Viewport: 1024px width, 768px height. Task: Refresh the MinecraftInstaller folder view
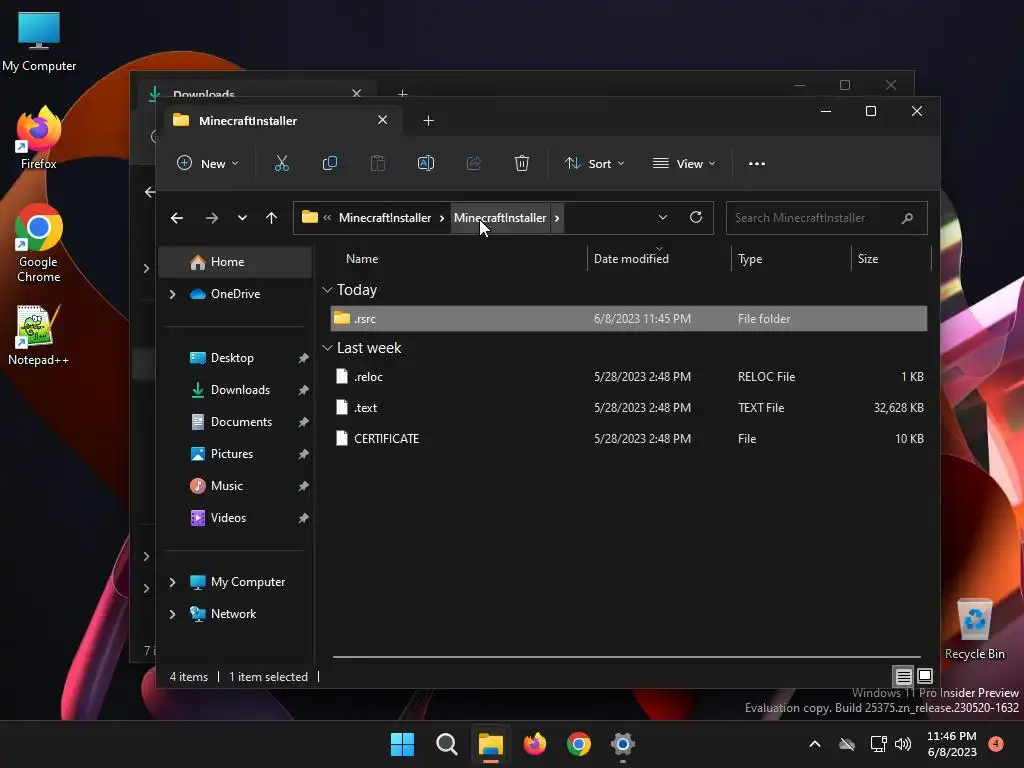[696, 217]
